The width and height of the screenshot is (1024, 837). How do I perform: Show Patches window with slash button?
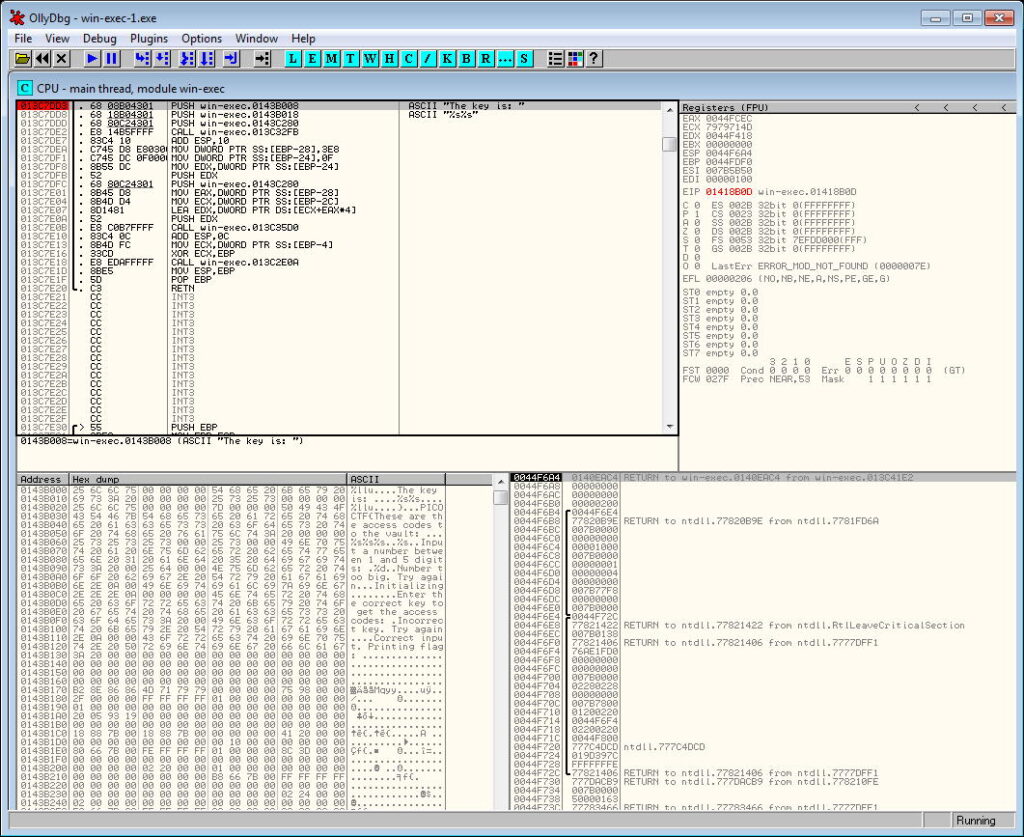click(x=428, y=59)
